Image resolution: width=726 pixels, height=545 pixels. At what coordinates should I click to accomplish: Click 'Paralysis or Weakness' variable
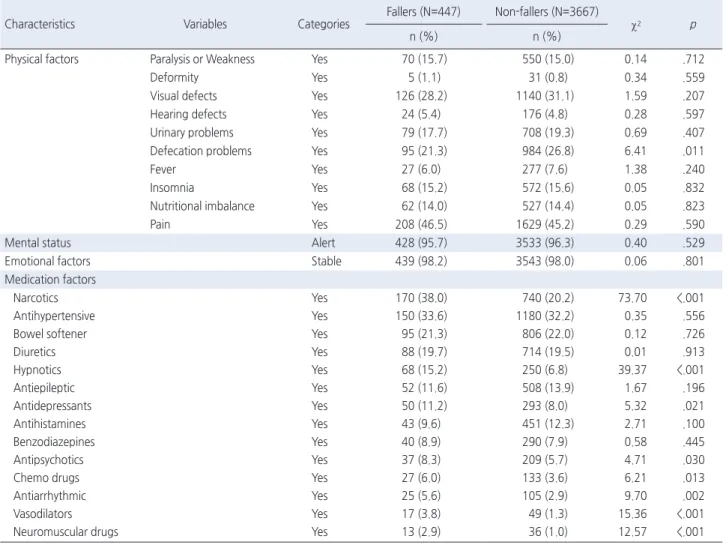202,59
